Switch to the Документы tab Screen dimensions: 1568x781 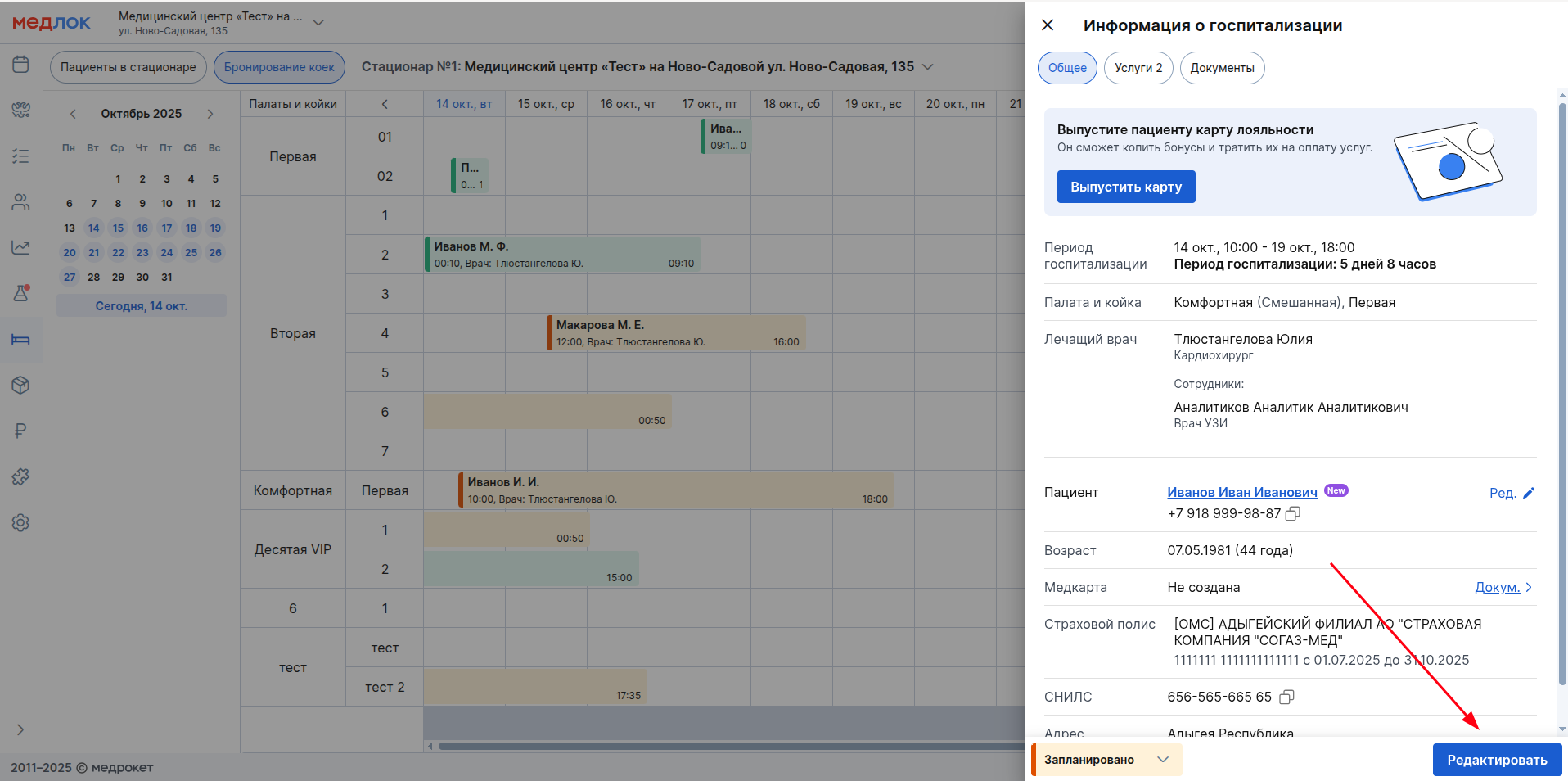(1222, 68)
